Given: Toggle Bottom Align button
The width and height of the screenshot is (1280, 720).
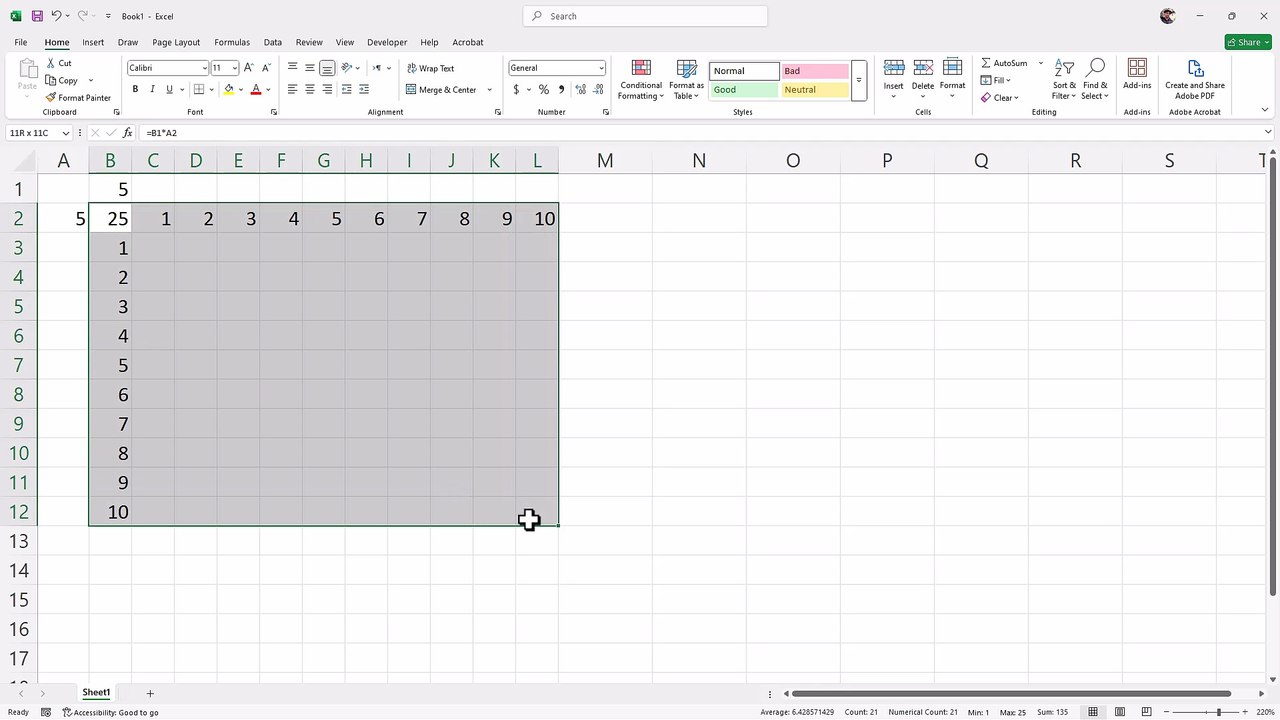Looking at the screenshot, I should tap(327, 68).
